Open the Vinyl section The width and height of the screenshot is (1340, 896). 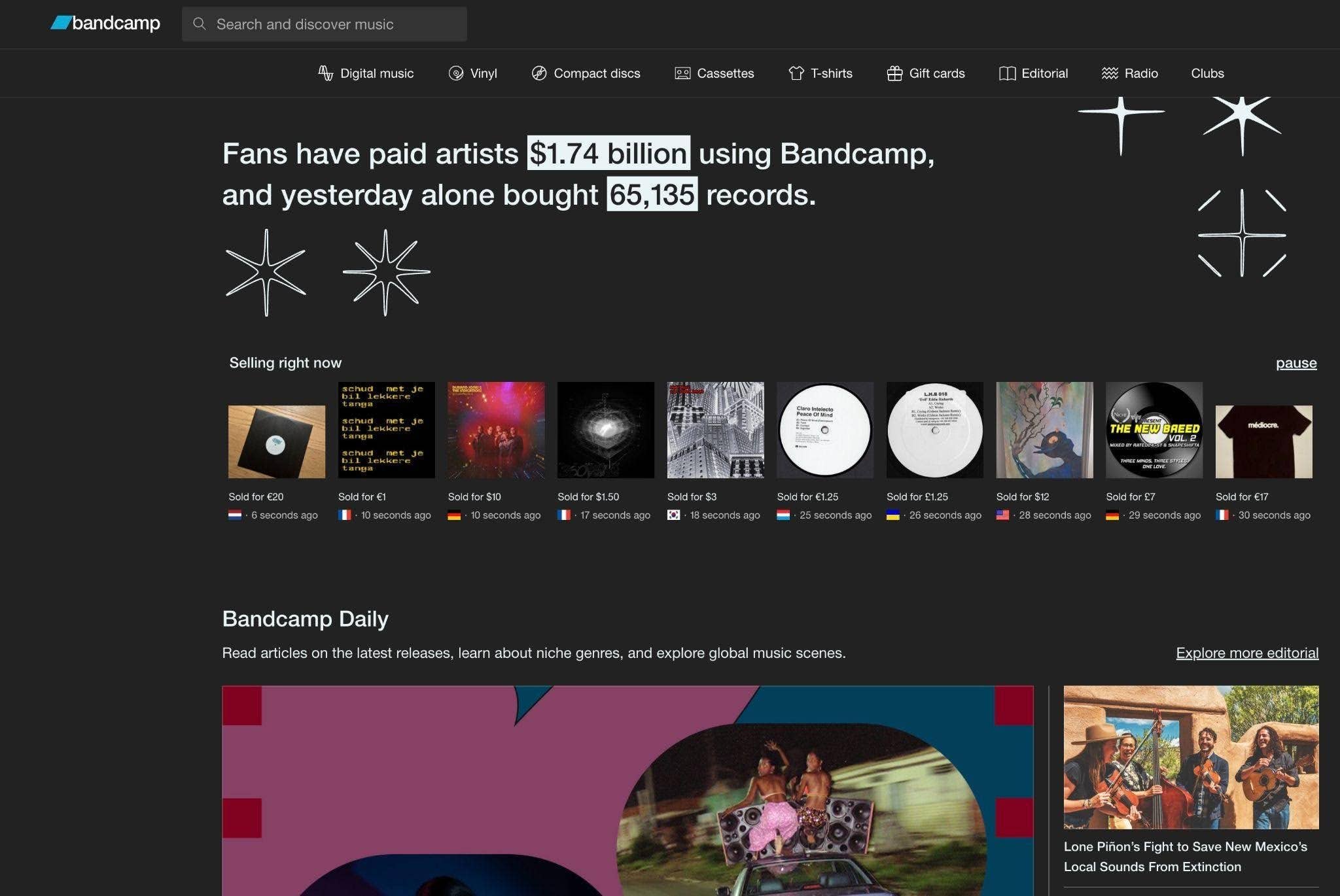click(x=473, y=73)
